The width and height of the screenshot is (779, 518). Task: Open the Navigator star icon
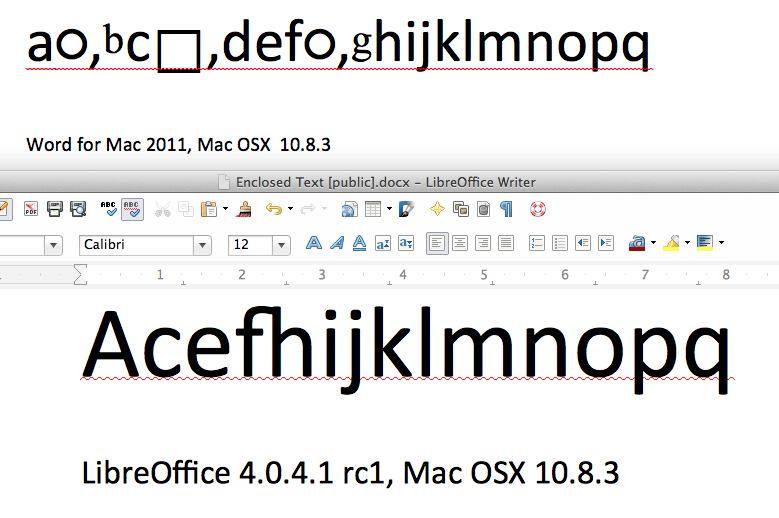(x=437, y=209)
